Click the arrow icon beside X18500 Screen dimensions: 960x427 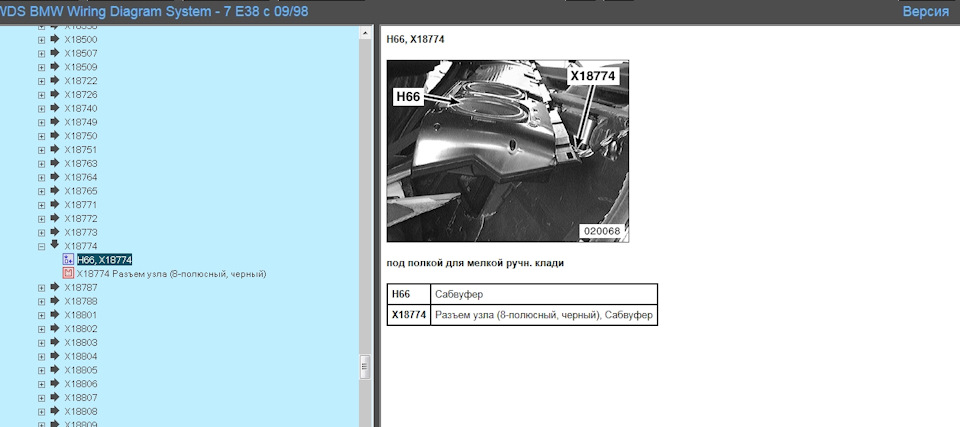54,39
